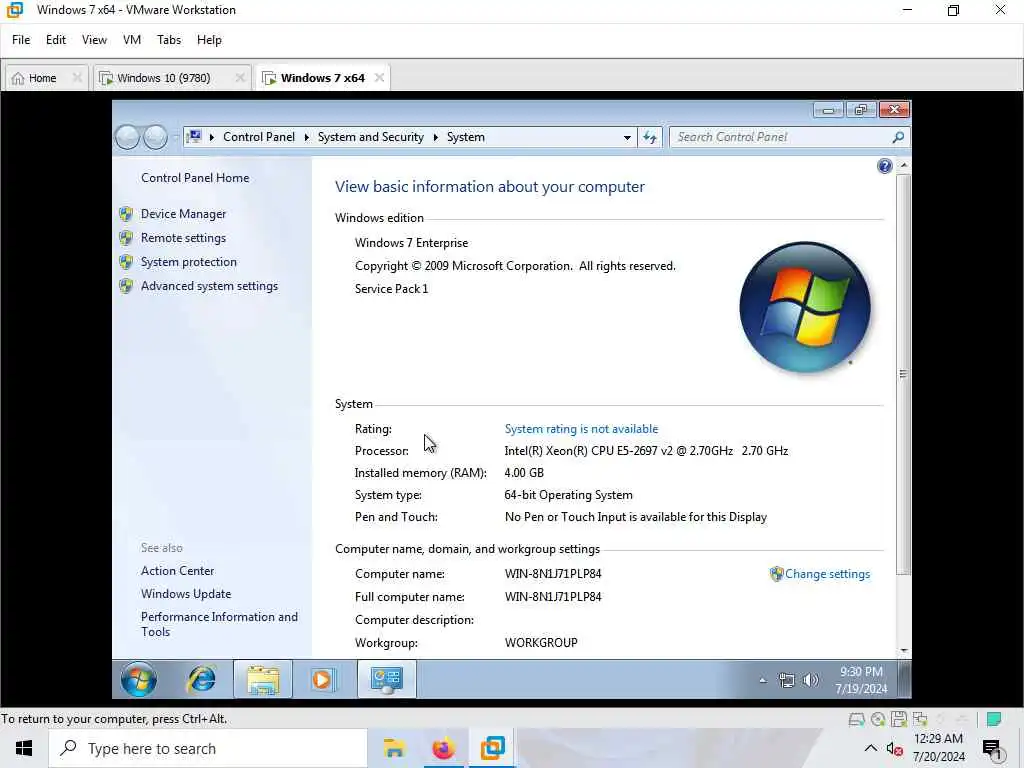Expand the arrow after Control Panel breadcrumb
1024x768 pixels.
306,137
